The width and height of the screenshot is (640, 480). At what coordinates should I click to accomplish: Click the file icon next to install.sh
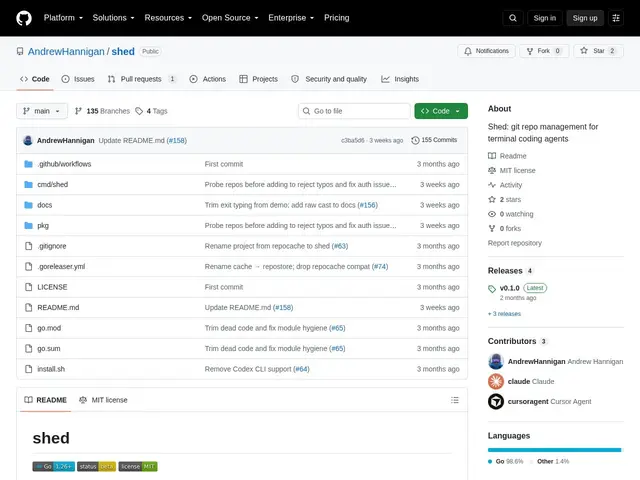28,369
